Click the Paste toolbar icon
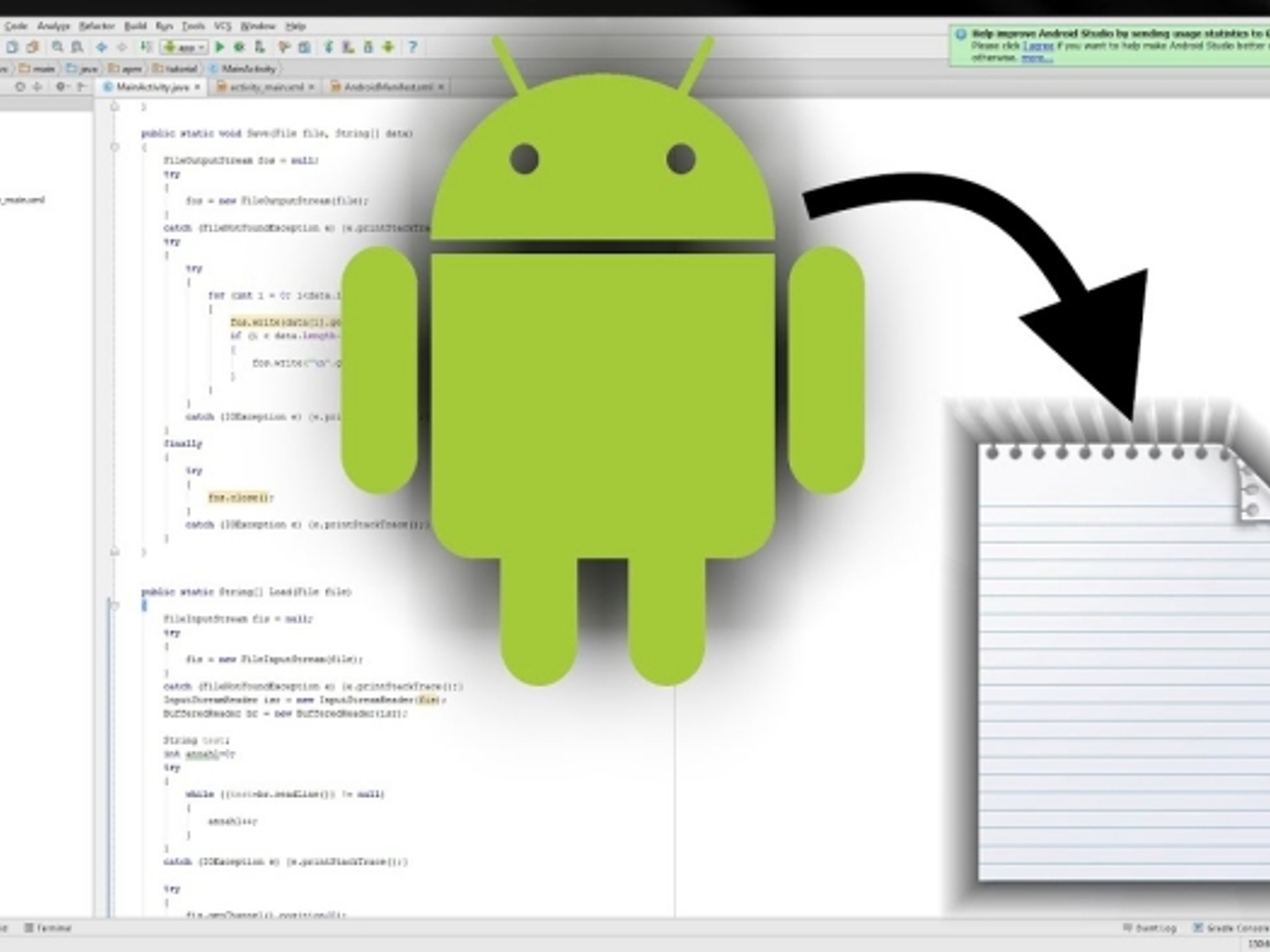 tap(32, 47)
